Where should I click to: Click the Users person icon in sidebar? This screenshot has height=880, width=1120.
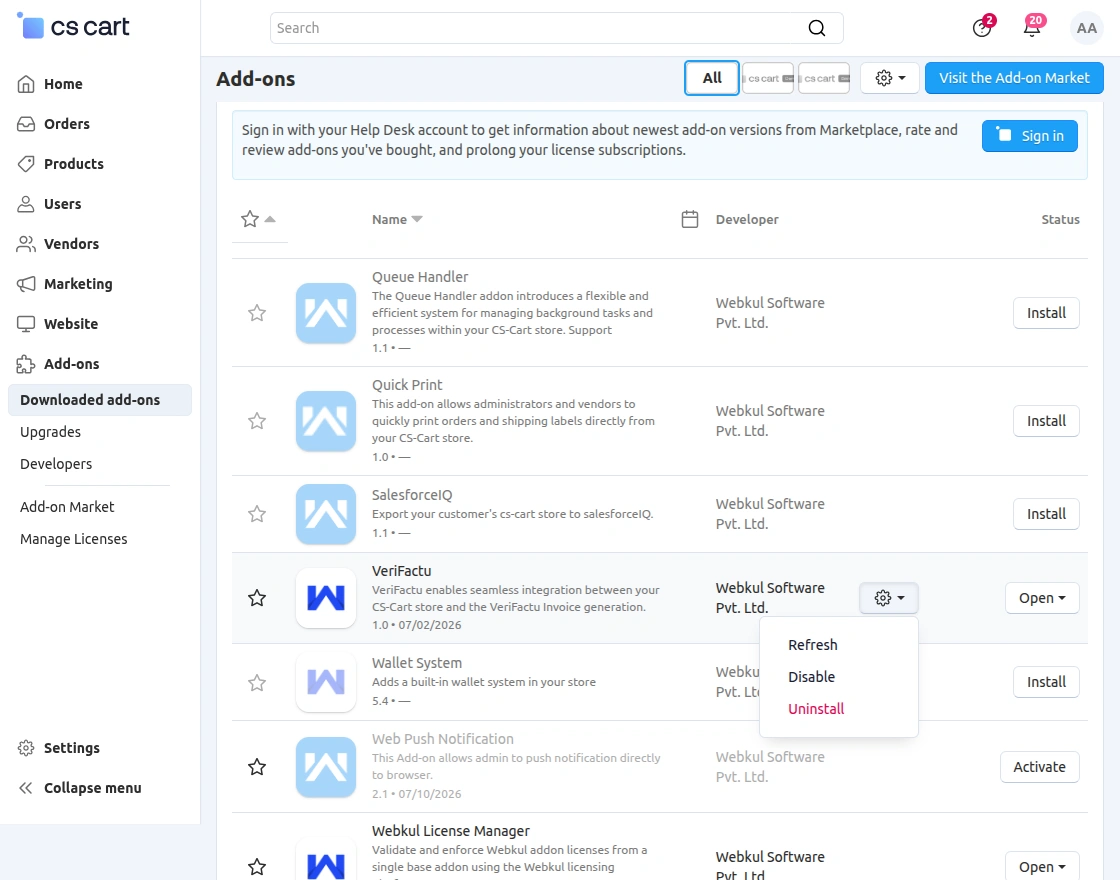(26, 204)
